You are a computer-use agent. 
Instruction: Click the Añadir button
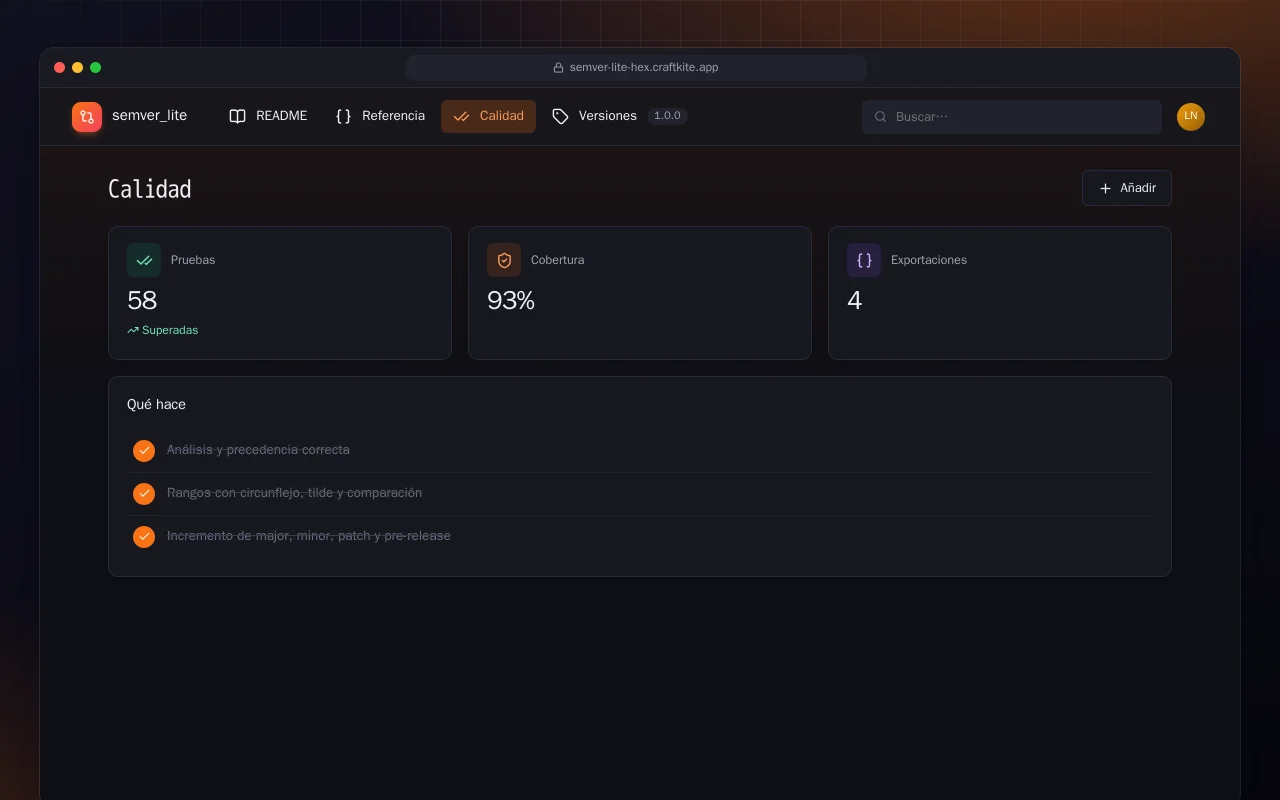pos(1127,188)
